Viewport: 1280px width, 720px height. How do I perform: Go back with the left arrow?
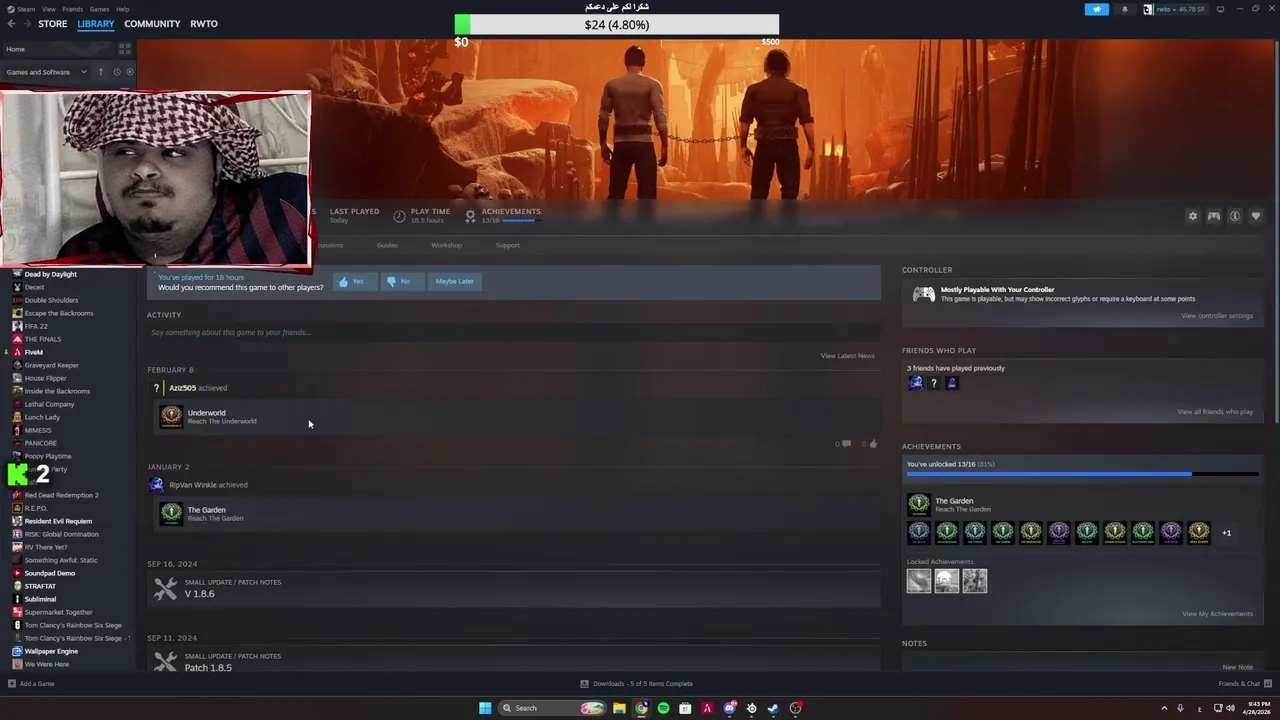coord(12,24)
